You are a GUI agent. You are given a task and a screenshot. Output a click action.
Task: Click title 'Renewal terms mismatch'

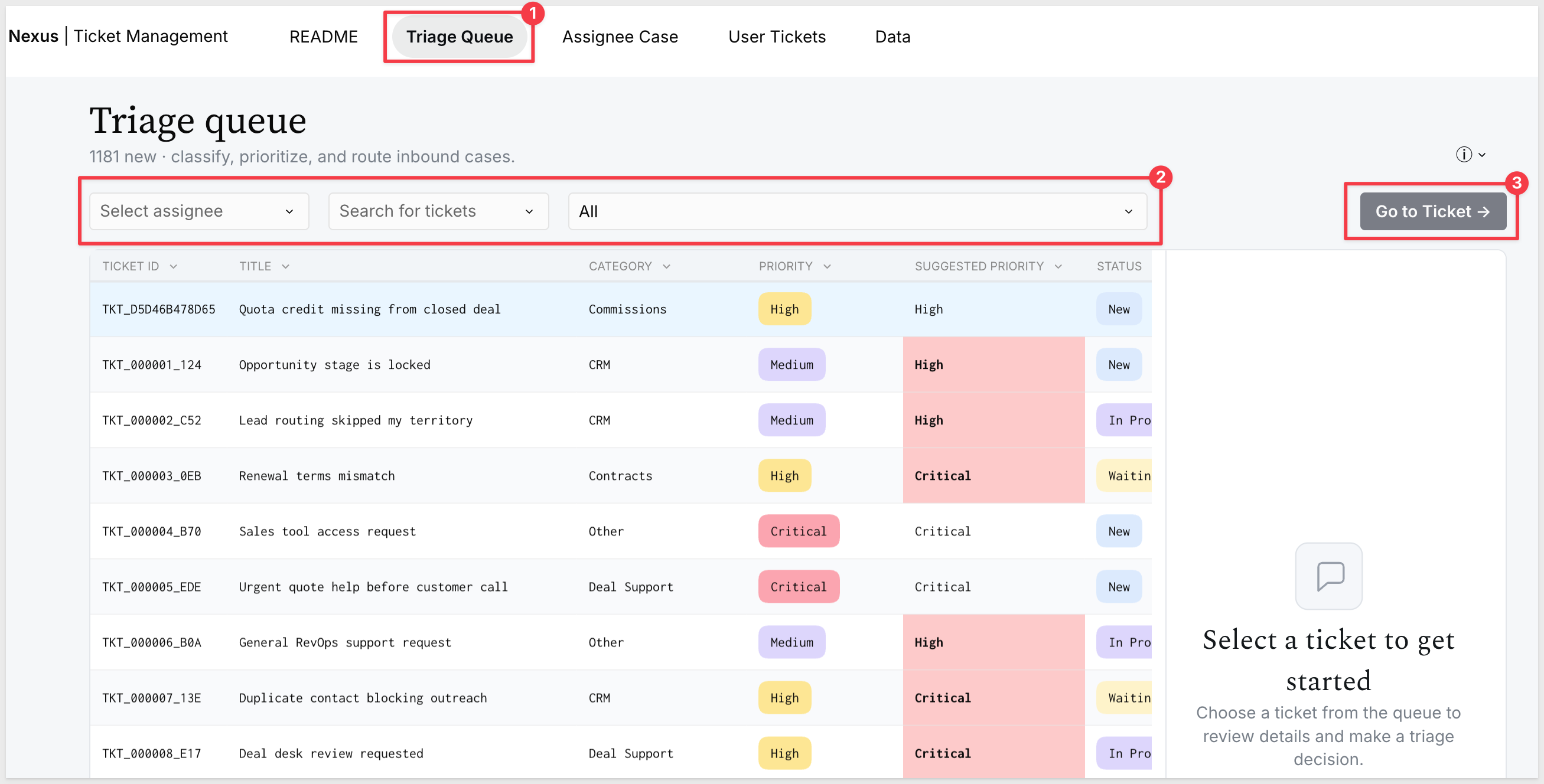317,476
